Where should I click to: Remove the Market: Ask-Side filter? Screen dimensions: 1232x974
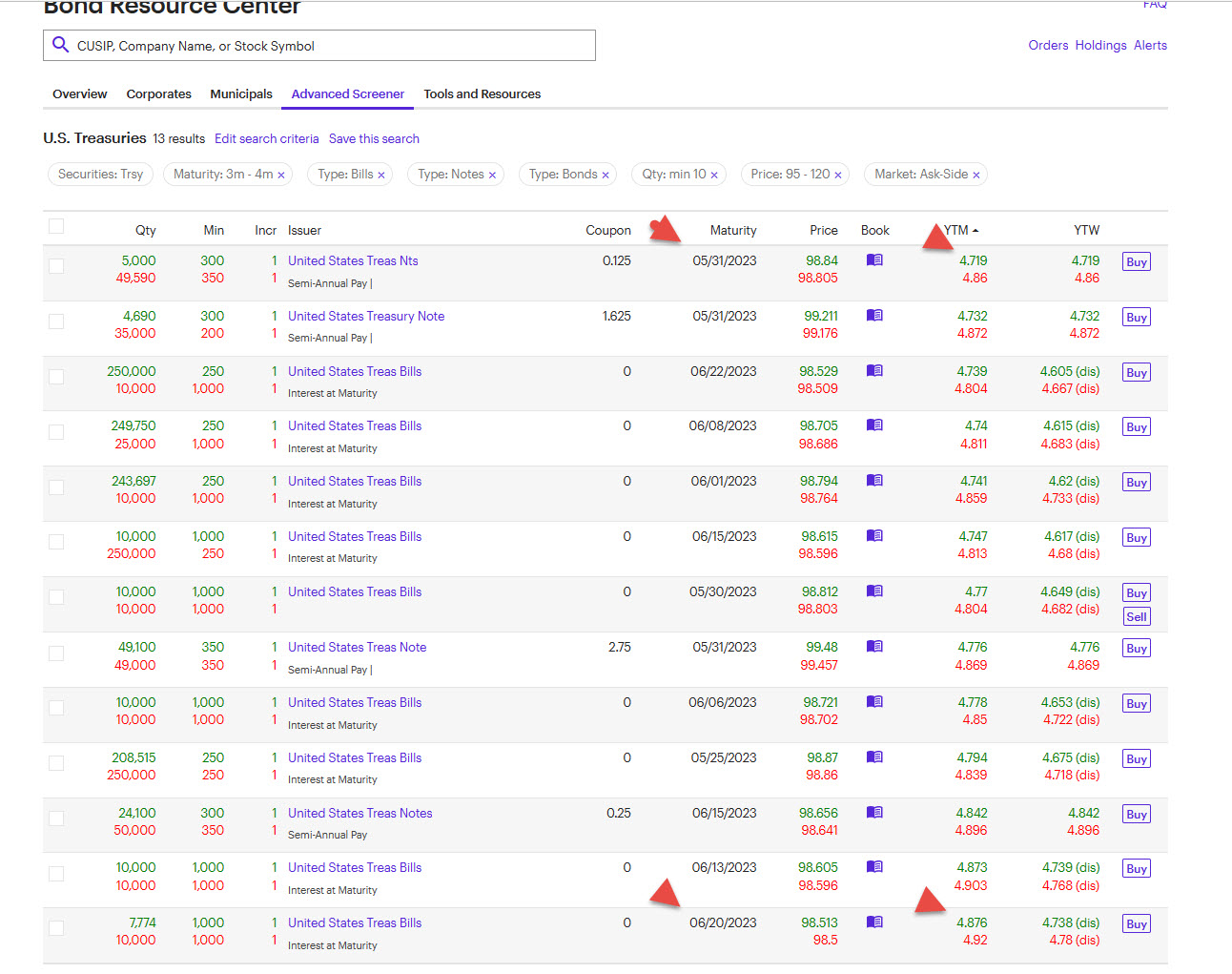976,176
